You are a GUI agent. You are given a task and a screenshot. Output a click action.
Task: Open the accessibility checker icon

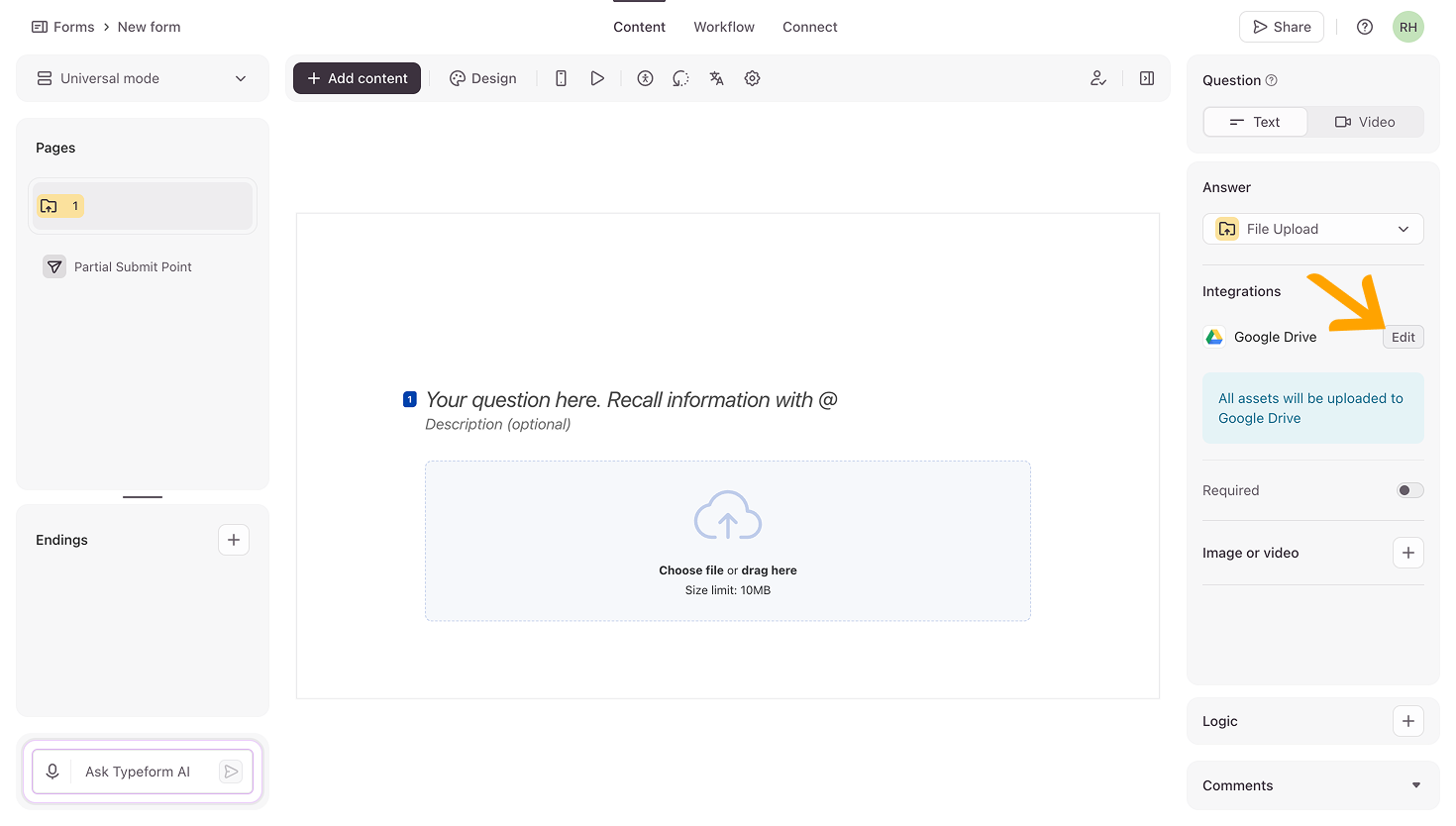(x=645, y=78)
